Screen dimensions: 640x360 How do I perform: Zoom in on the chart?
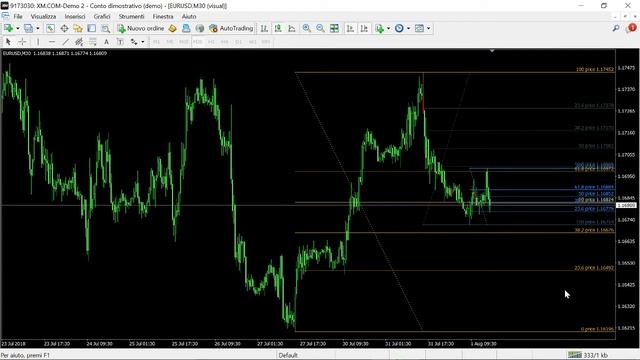click(x=307, y=28)
